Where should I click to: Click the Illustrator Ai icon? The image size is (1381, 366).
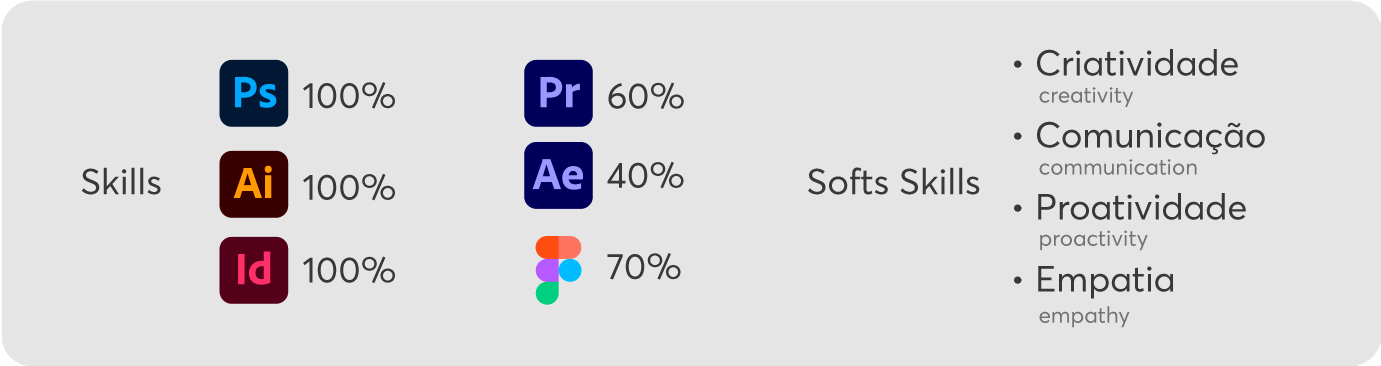254,184
